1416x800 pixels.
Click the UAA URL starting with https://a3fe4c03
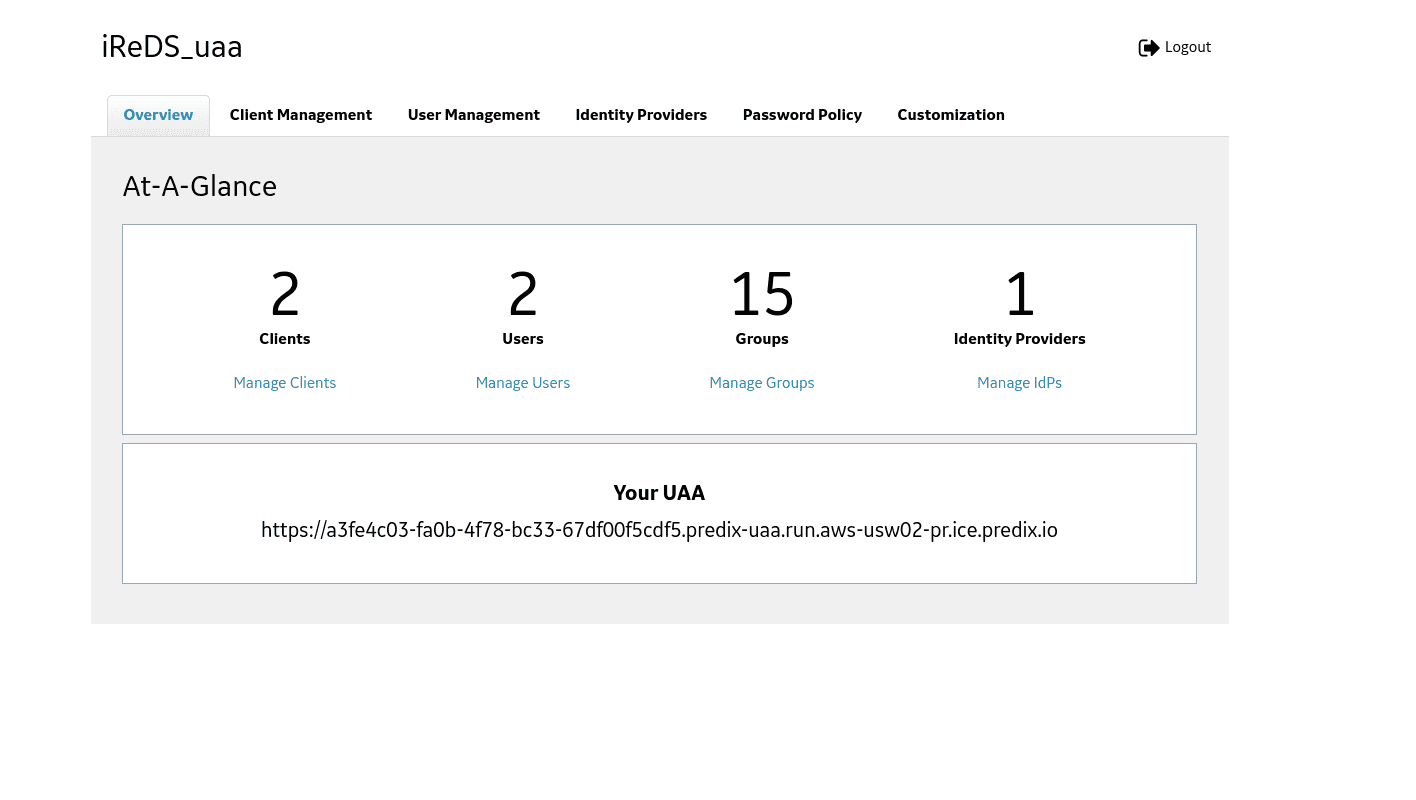(659, 530)
